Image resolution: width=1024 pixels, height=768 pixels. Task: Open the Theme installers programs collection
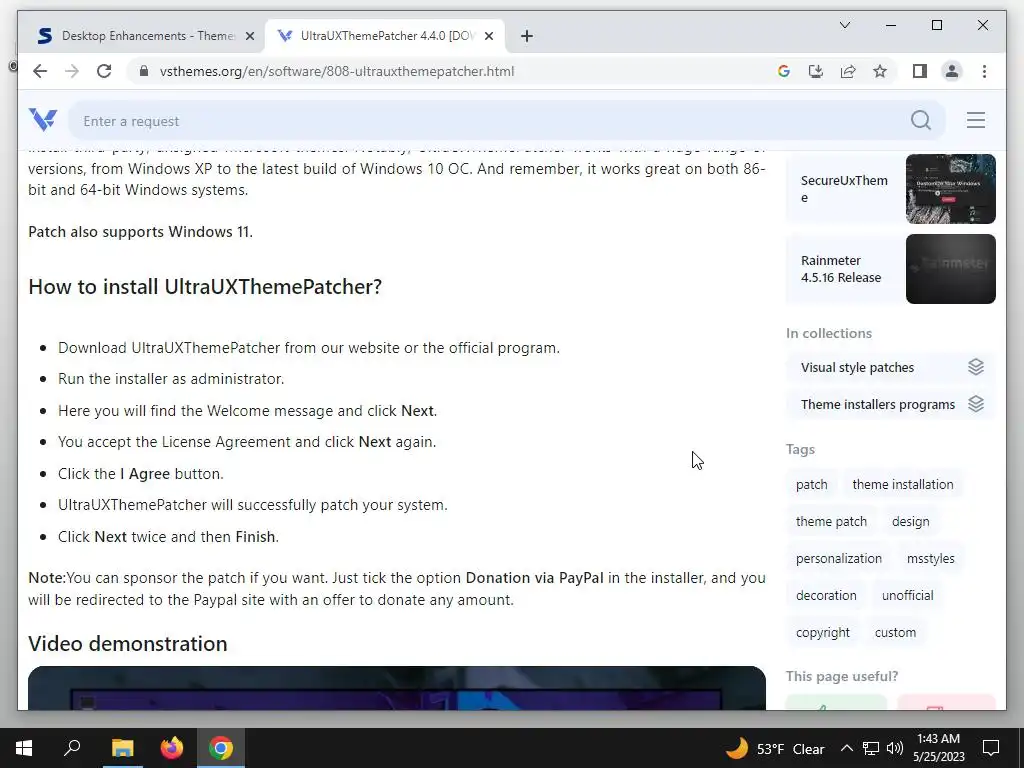tap(891, 404)
